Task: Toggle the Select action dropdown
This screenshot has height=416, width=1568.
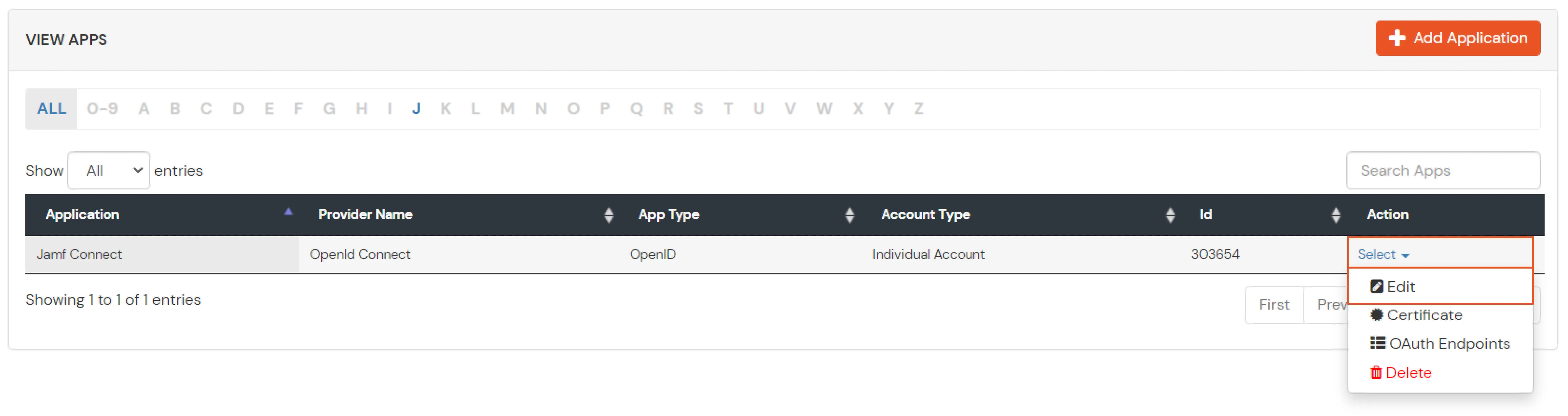Action: pyautogui.click(x=1383, y=255)
